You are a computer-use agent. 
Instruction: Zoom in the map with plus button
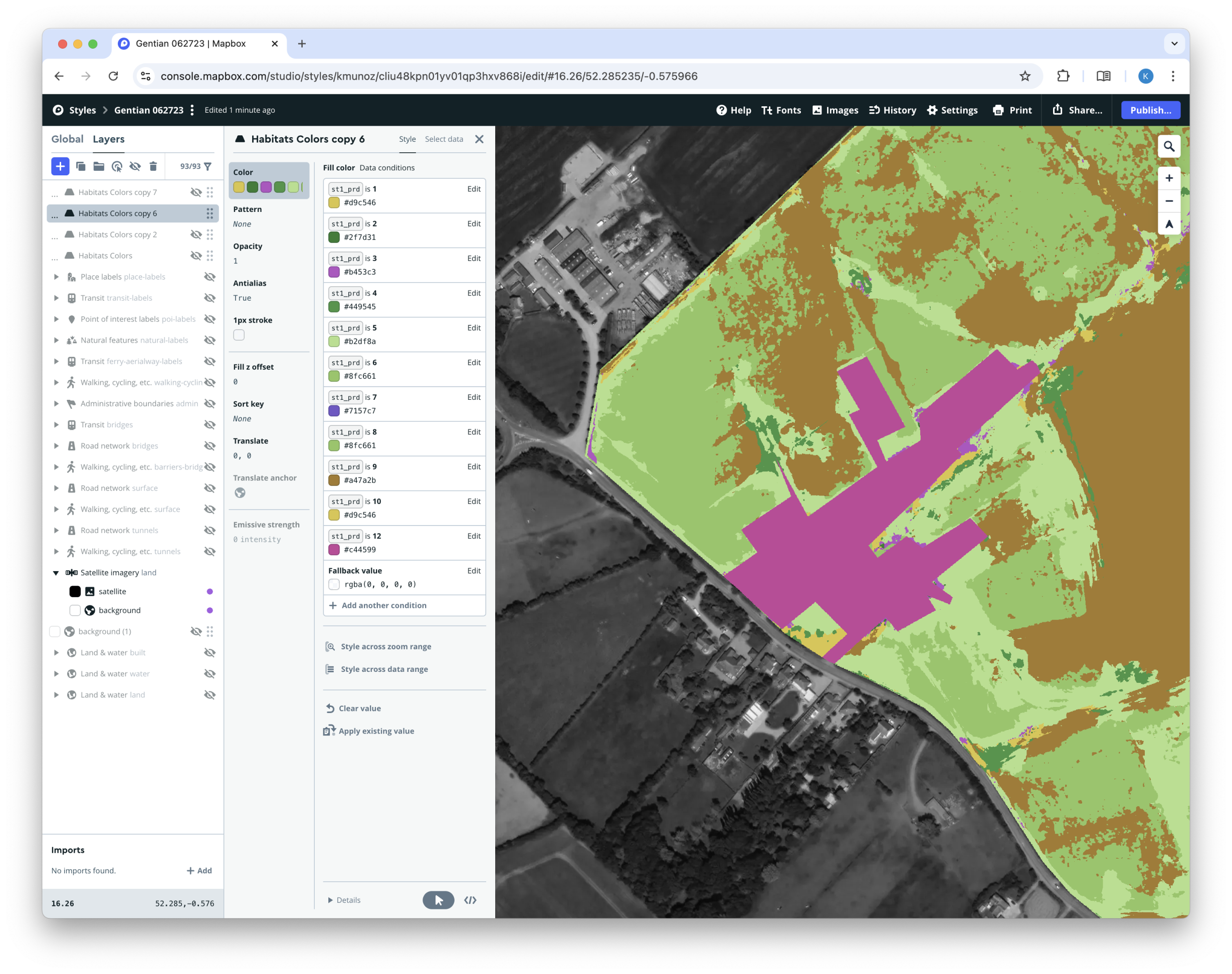click(1168, 178)
